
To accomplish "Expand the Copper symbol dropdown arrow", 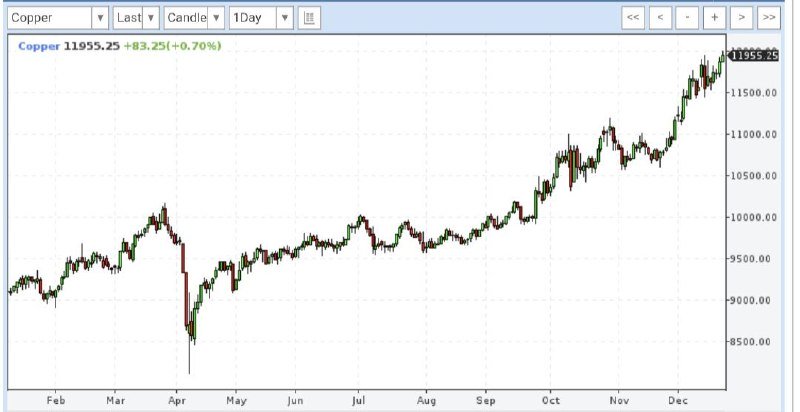I will tap(99, 18).
